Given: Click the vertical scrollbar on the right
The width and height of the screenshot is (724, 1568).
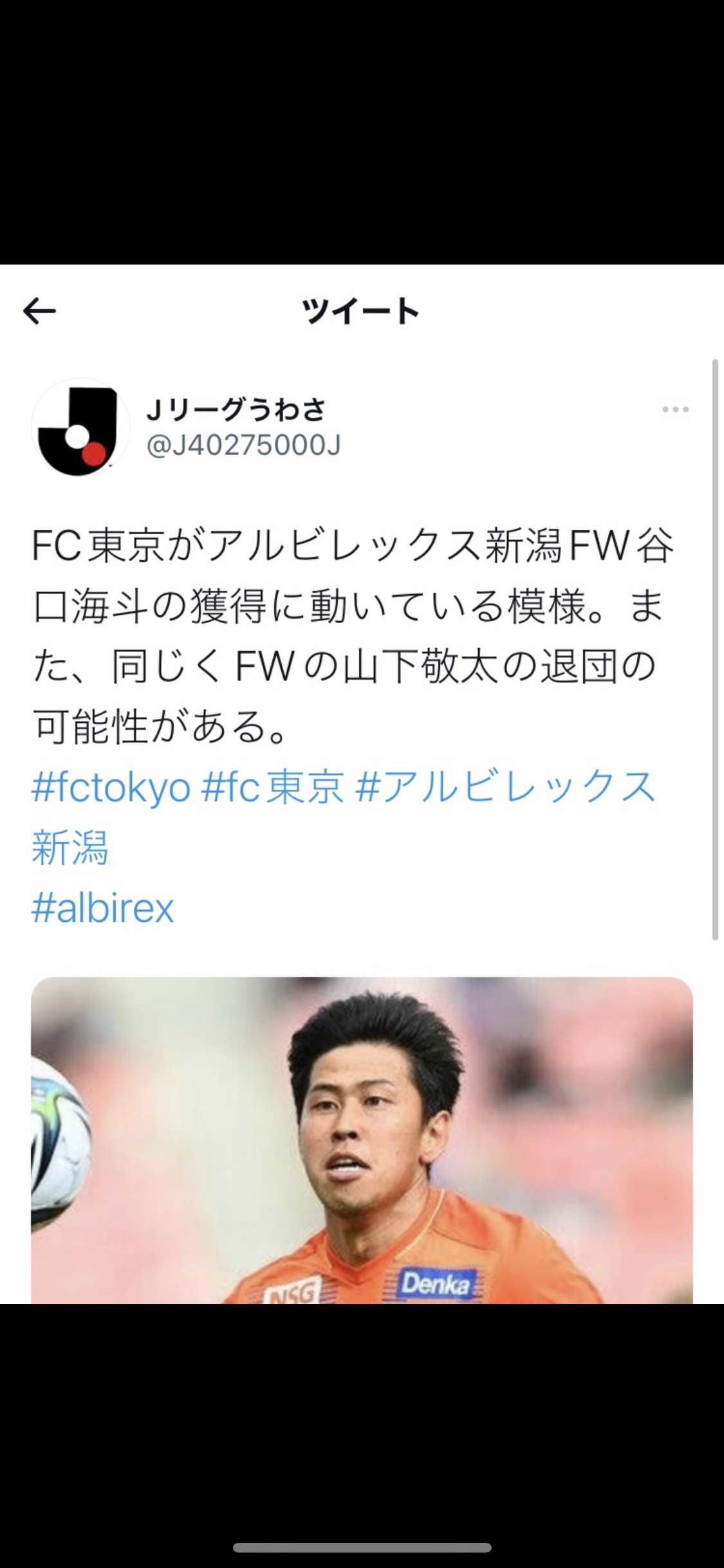Looking at the screenshot, I should tap(715, 650).
